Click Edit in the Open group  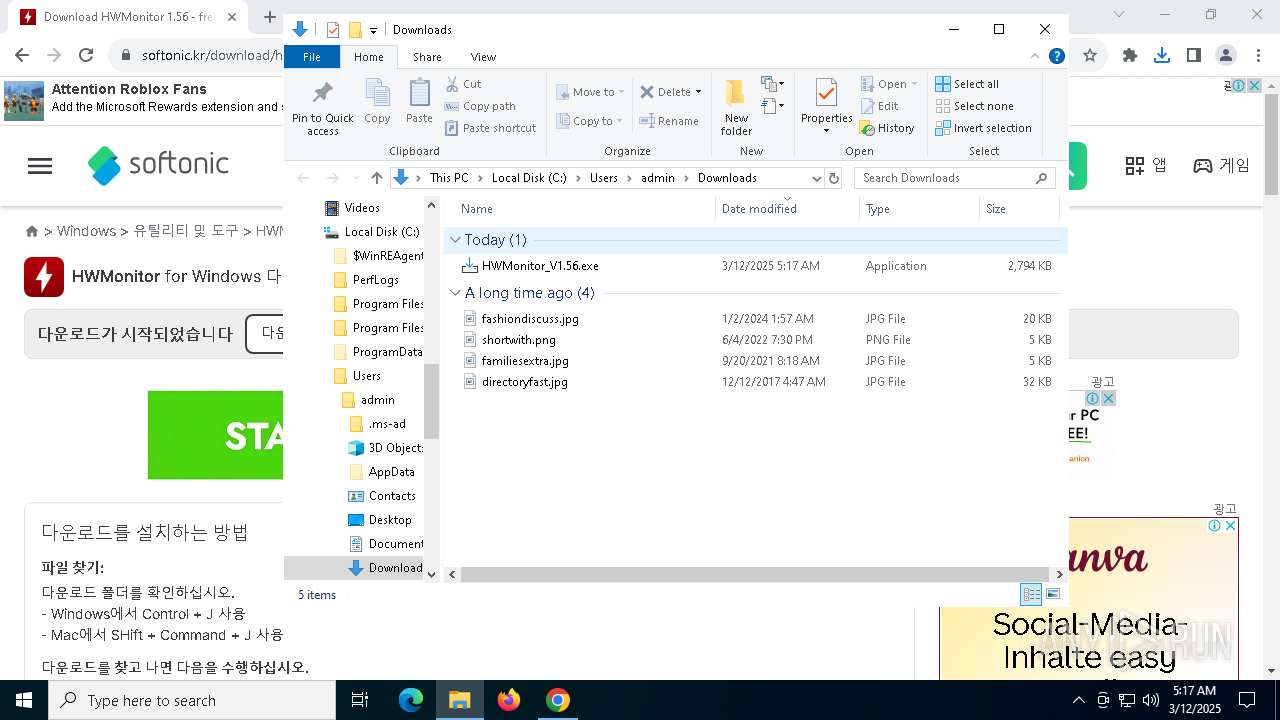880,106
